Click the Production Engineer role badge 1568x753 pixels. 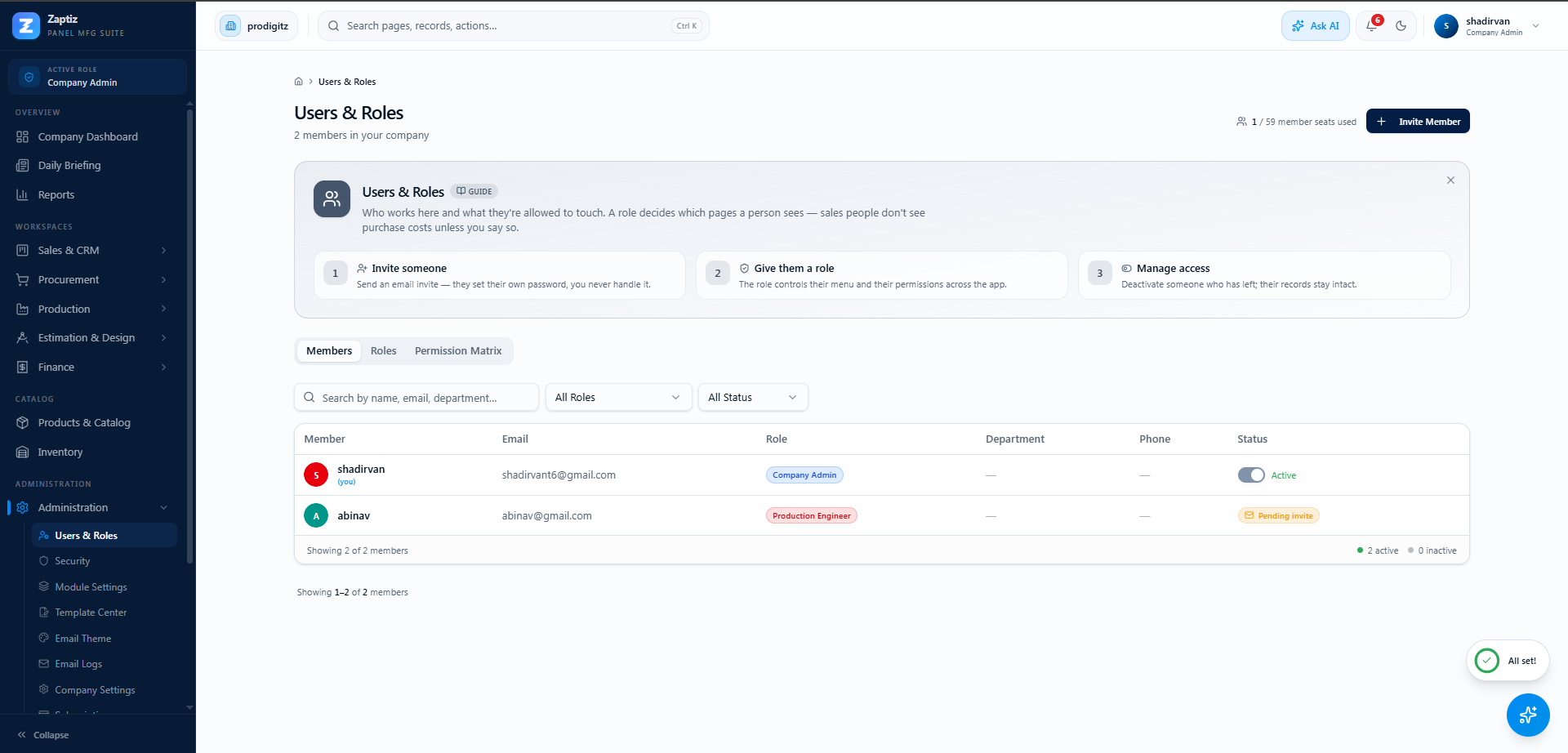pos(811,515)
